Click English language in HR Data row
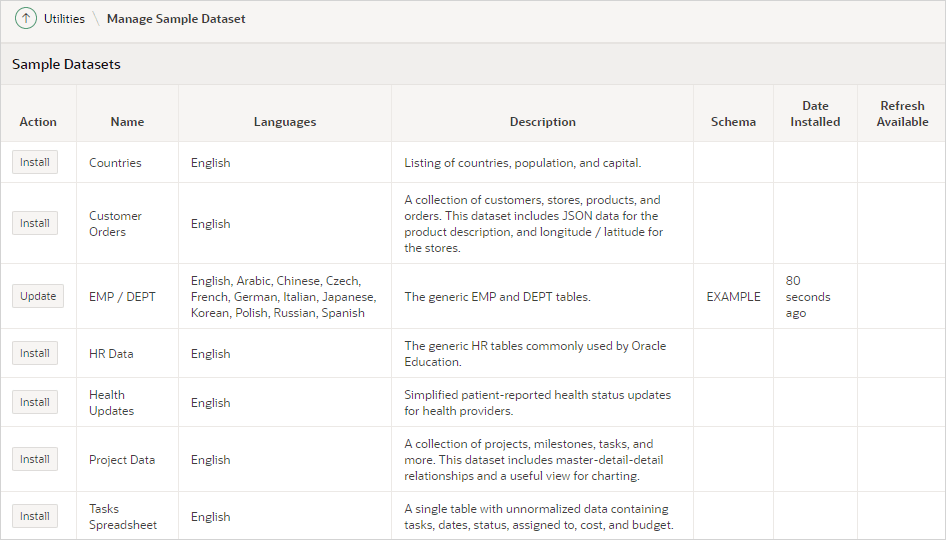 (211, 354)
